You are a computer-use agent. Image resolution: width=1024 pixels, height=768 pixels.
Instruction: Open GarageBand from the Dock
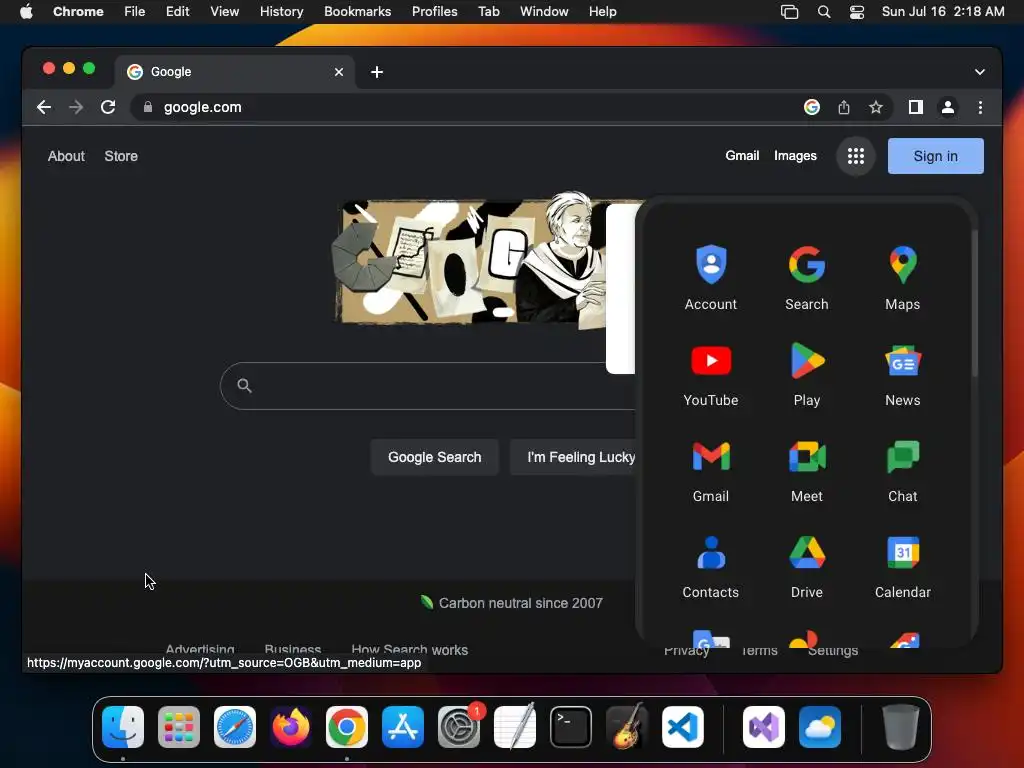coord(627,727)
